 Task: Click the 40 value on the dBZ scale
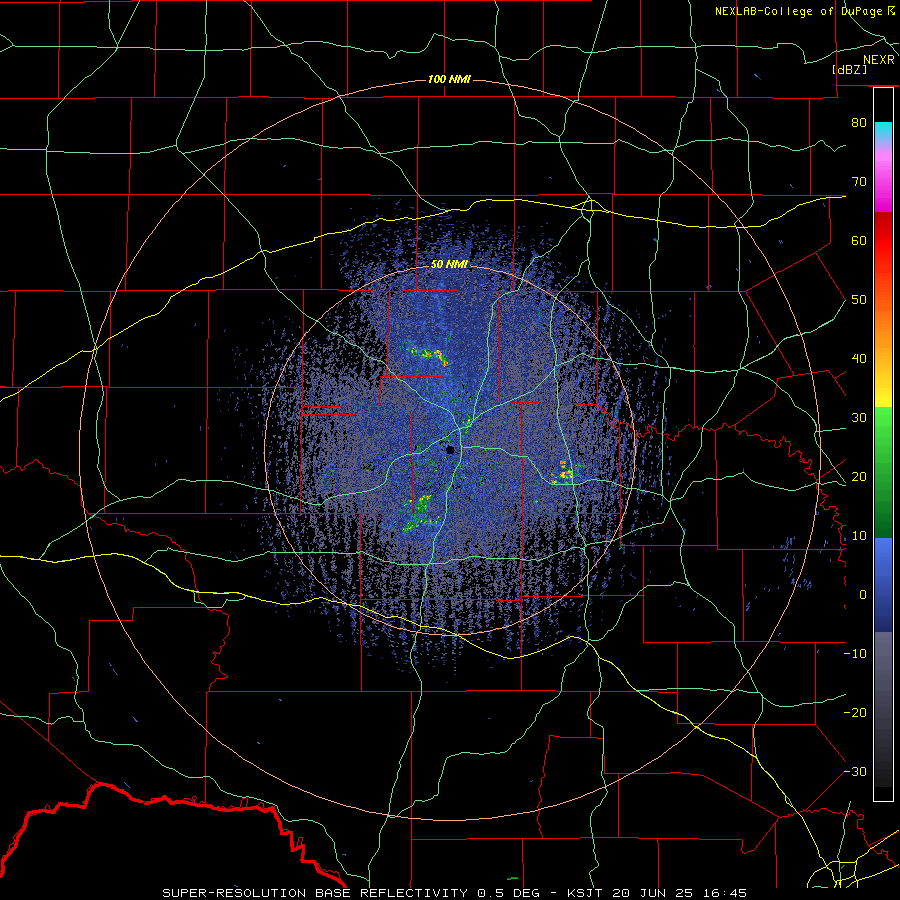click(x=859, y=359)
